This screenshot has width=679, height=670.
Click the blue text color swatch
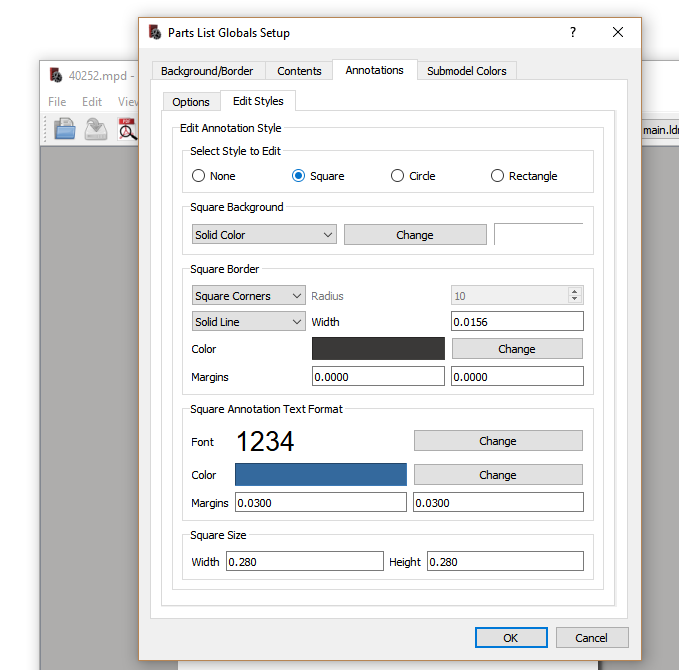coord(320,475)
